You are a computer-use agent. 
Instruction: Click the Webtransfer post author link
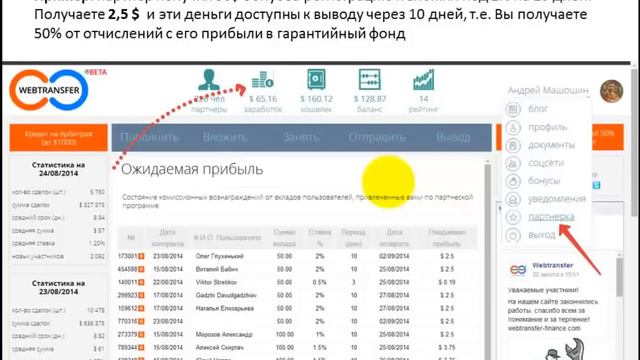(553, 265)
